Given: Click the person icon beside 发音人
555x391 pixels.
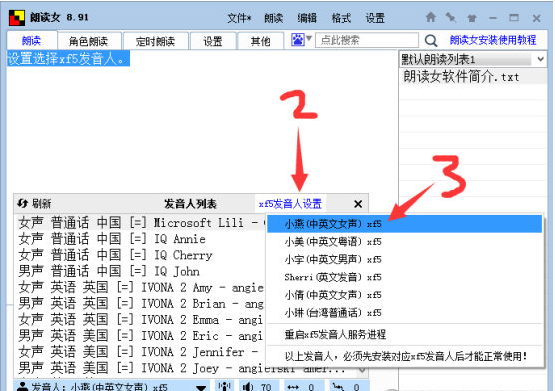Looking at the screenshot, I should pyautogui.click(x=23, y=387).
